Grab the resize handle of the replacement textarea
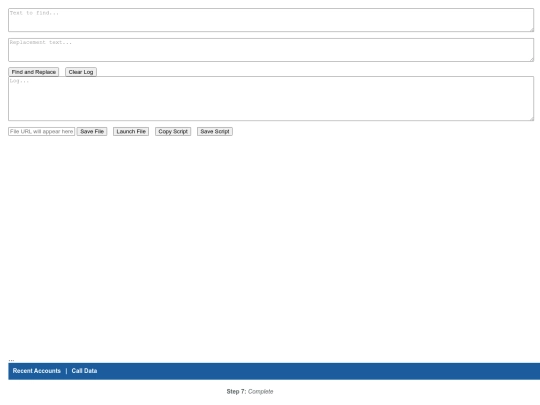 pos(531,60)
